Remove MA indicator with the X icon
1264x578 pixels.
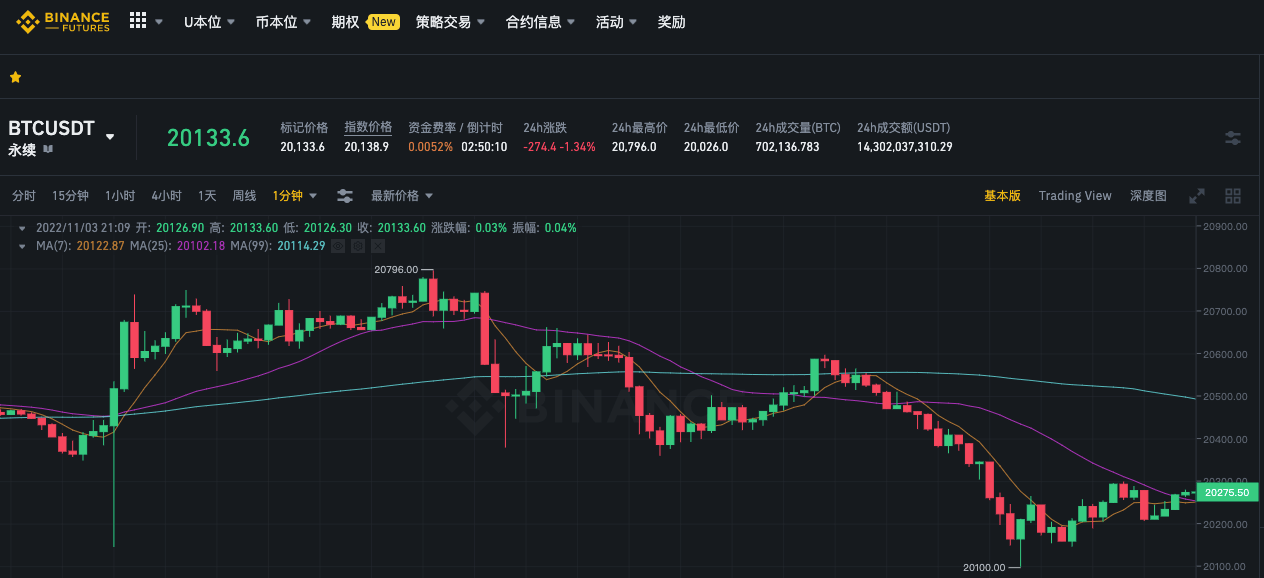tap(378, 247)
